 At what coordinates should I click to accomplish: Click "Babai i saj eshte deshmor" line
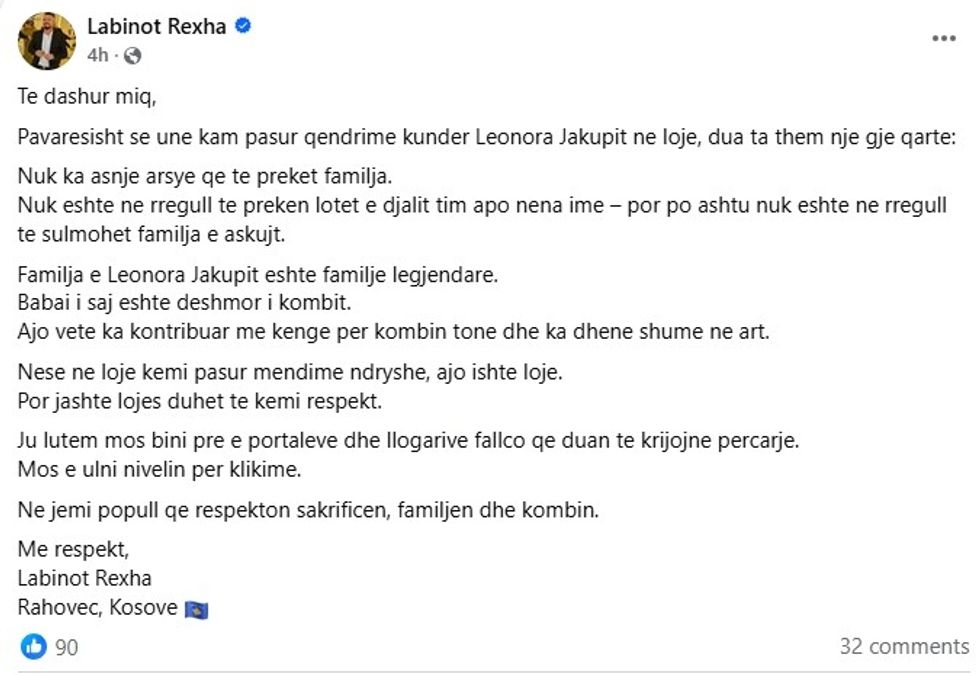click(x=183, y=303)
